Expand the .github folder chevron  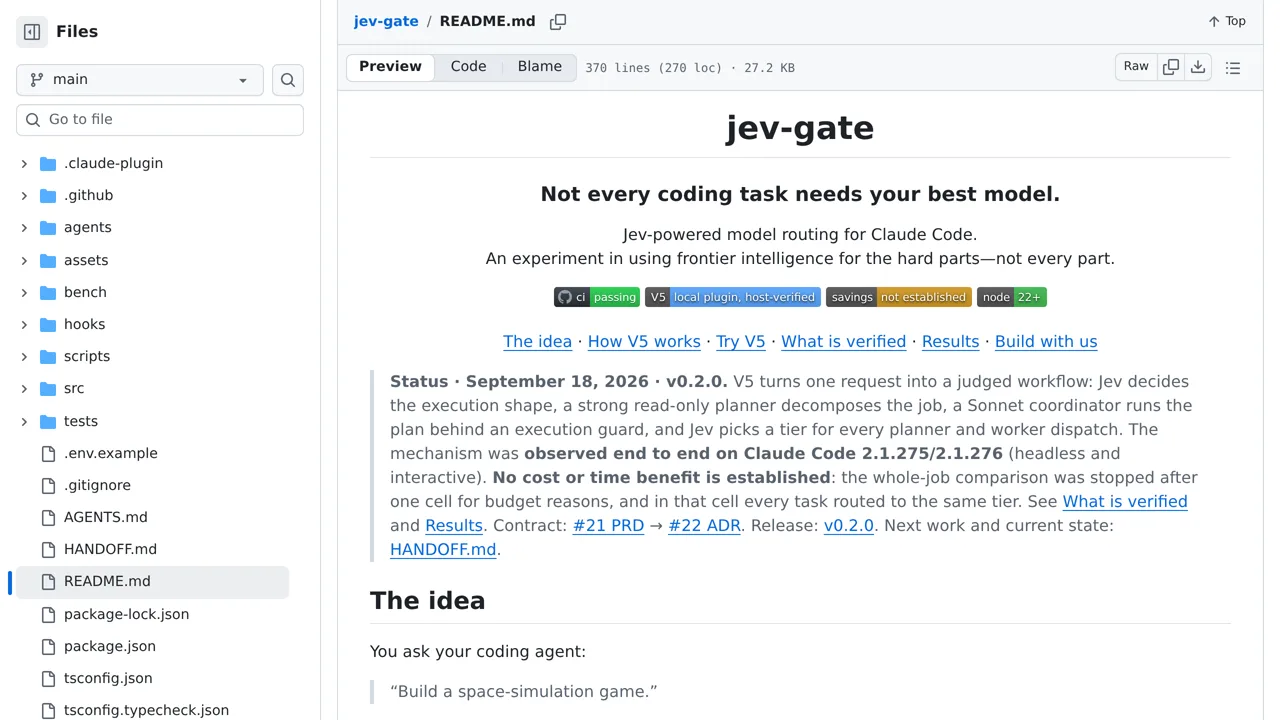[x=24, y=196]
